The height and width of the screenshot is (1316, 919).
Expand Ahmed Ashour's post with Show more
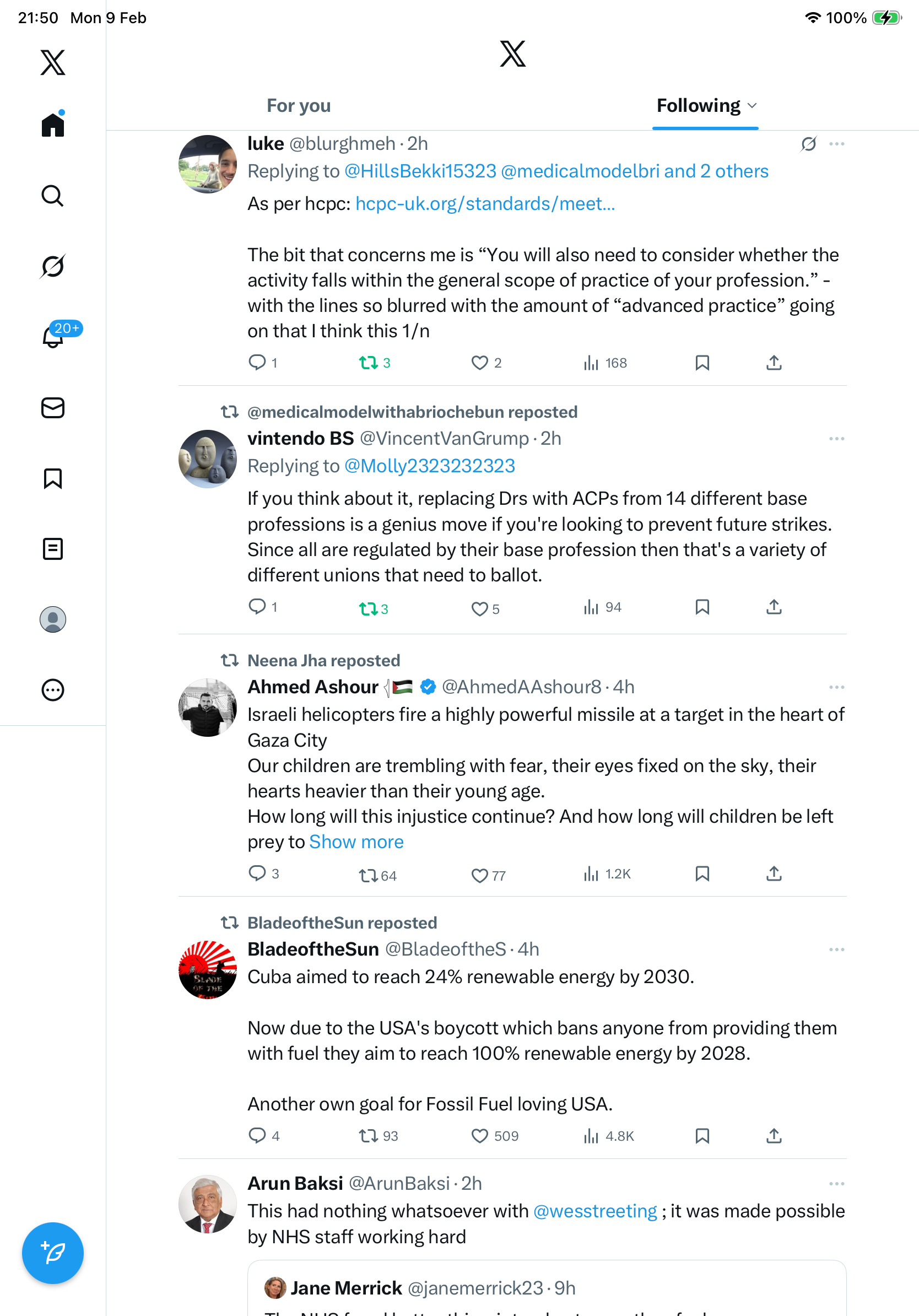point(356,842)
